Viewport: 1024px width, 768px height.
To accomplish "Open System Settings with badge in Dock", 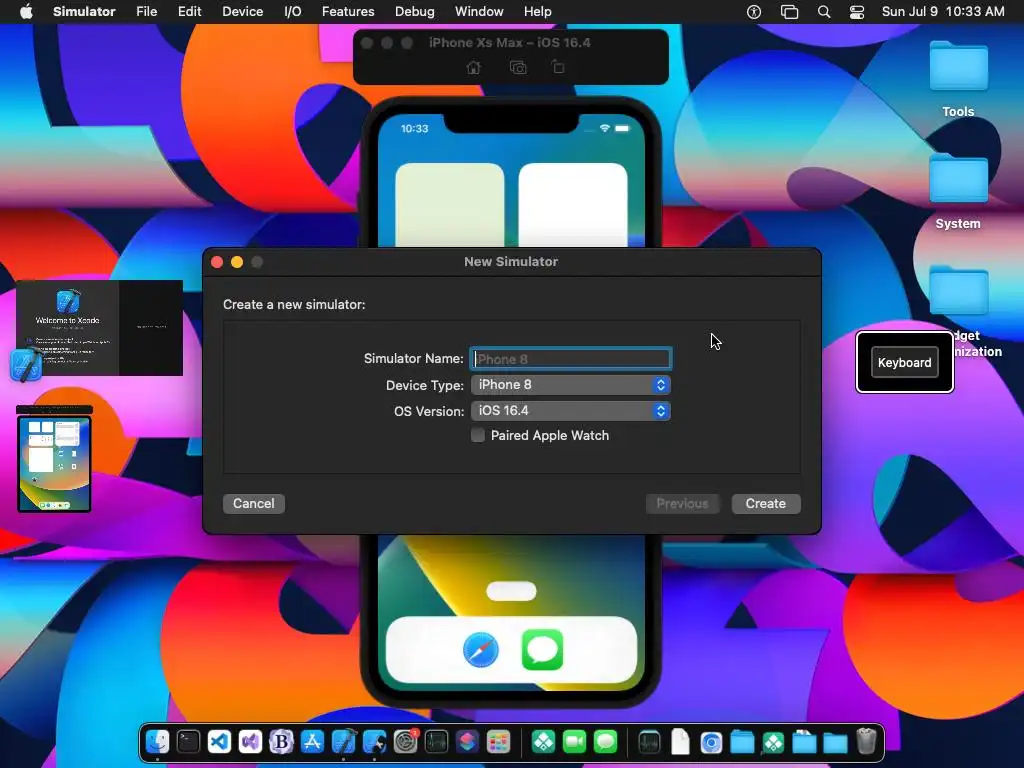I will pos(406,742).
